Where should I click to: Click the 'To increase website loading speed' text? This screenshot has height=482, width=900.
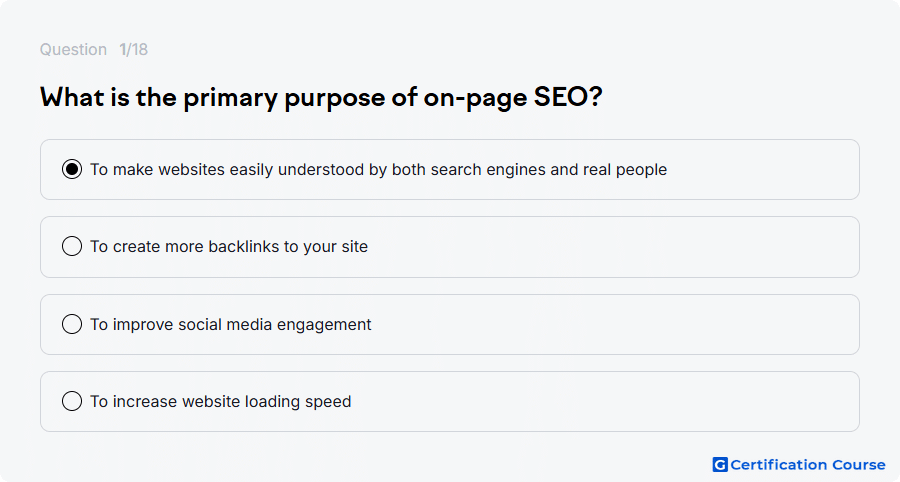(x=220, y=402)
